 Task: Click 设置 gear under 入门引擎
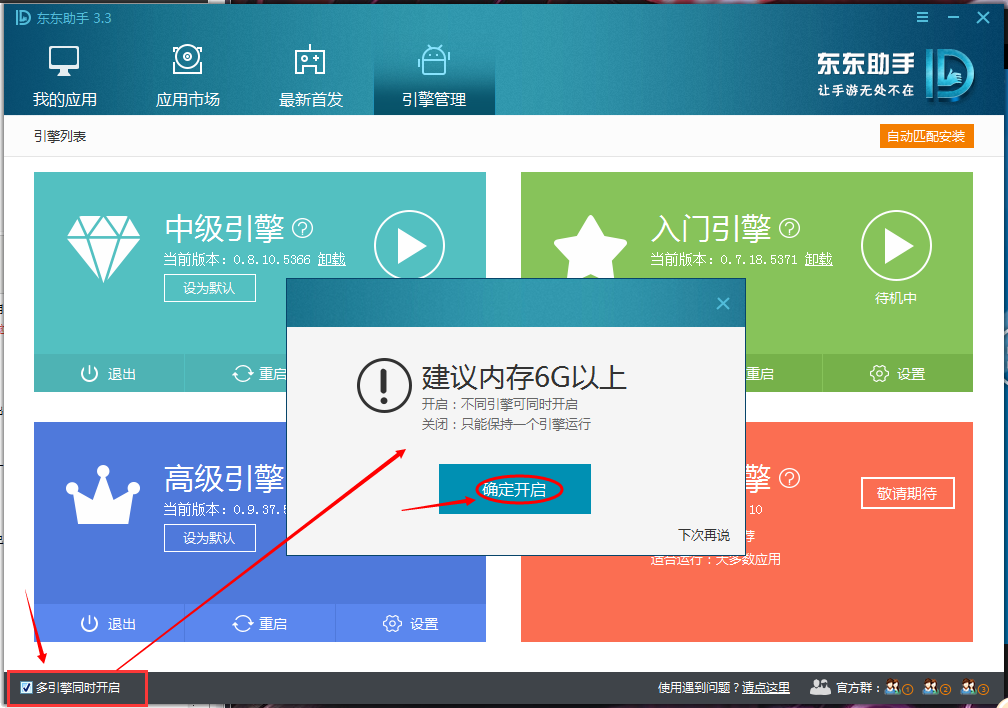point(897,374)
